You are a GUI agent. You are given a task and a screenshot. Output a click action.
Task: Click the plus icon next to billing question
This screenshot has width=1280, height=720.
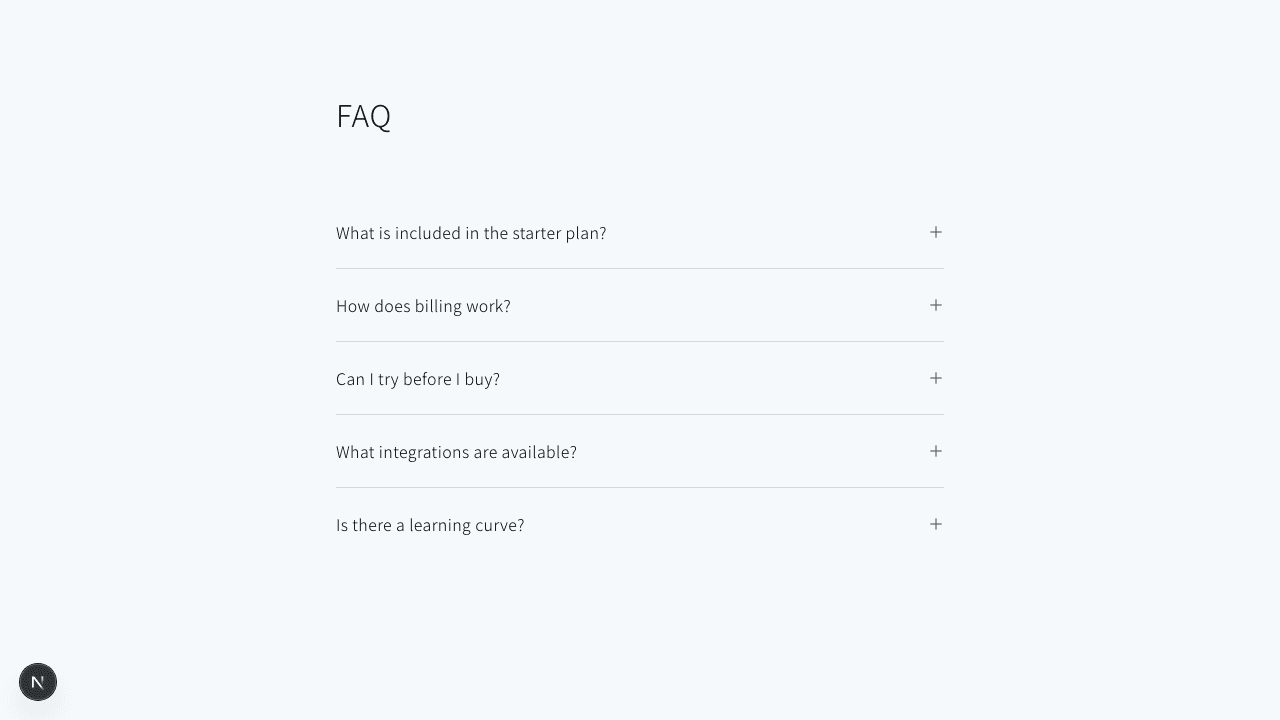(936, 305)
